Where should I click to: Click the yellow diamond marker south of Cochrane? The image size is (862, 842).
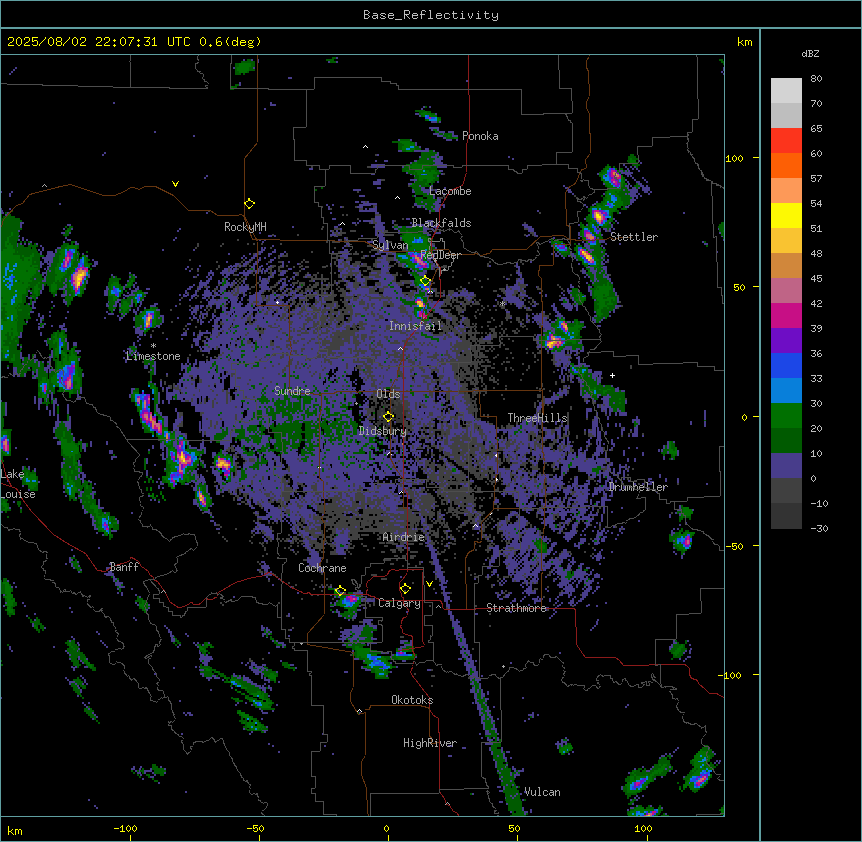coord(340,591)
